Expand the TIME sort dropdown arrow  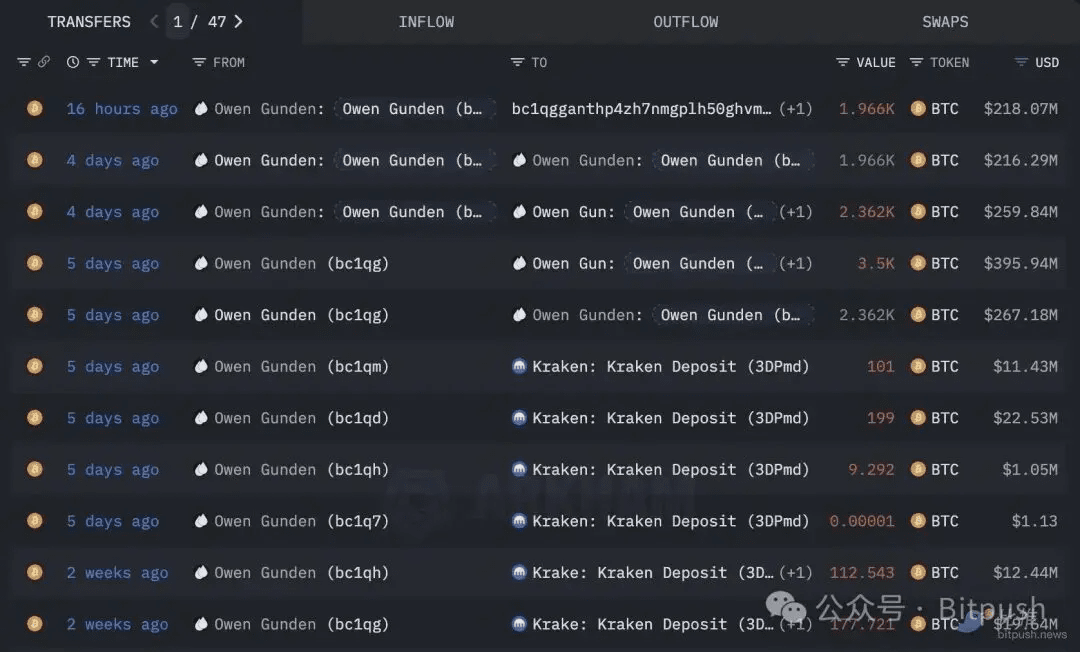pos(154,62)
